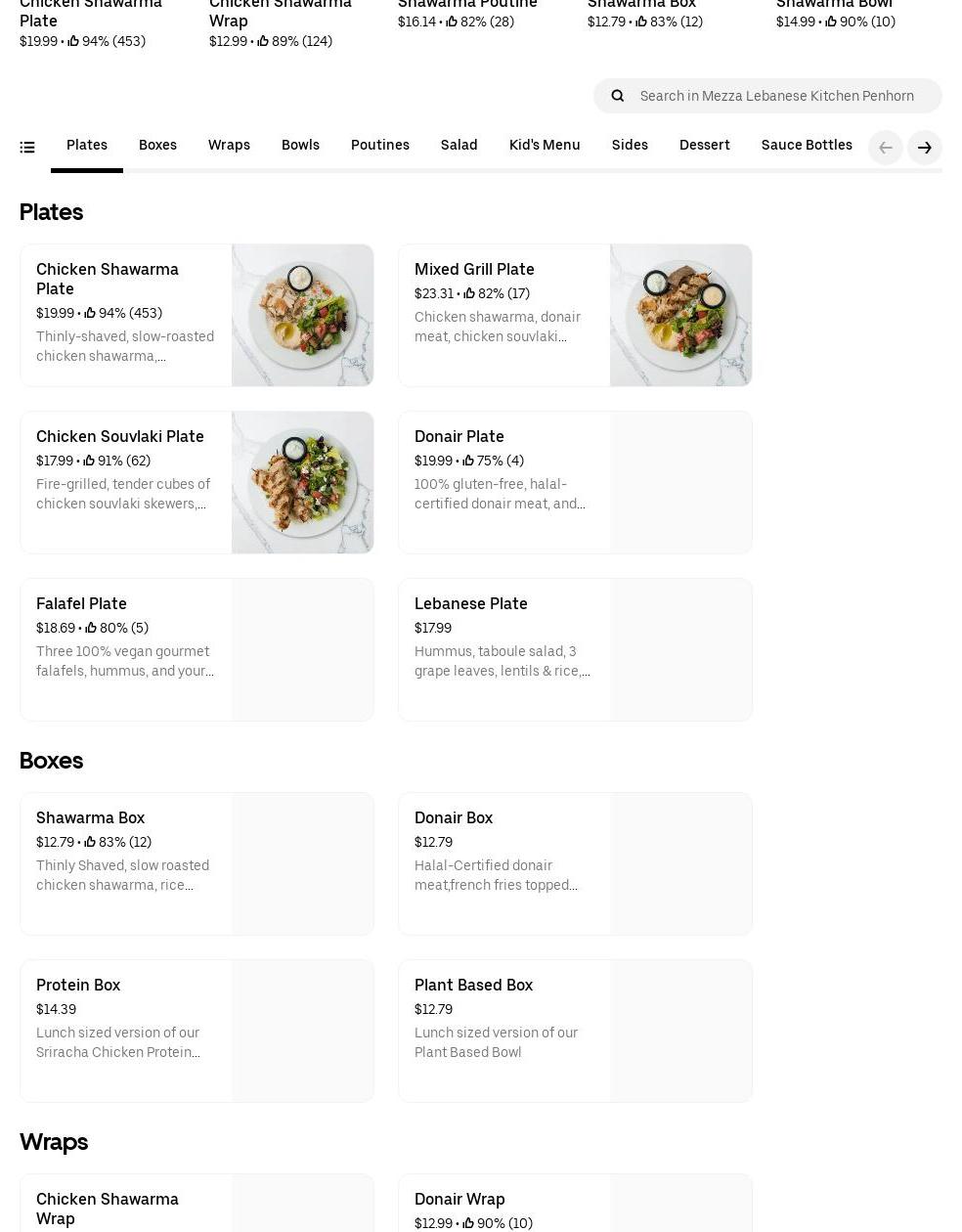The height and width of the screenshot is (1232, 962).
Task: Switch to the Boxes tab
Action: pos(157,146)
